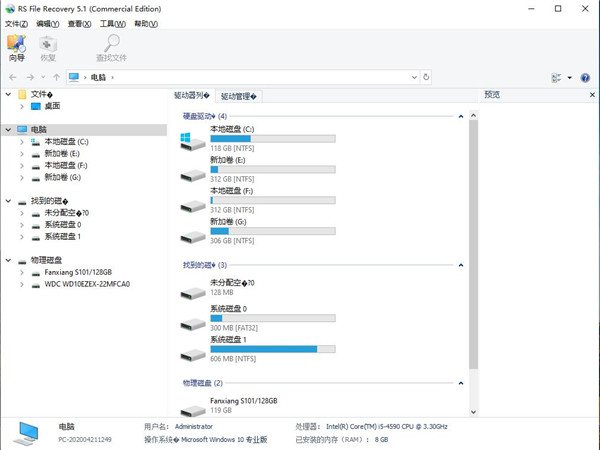This screenshot has height=450, width=600.
Task: Open the help question mark icon
Action: 585,78
